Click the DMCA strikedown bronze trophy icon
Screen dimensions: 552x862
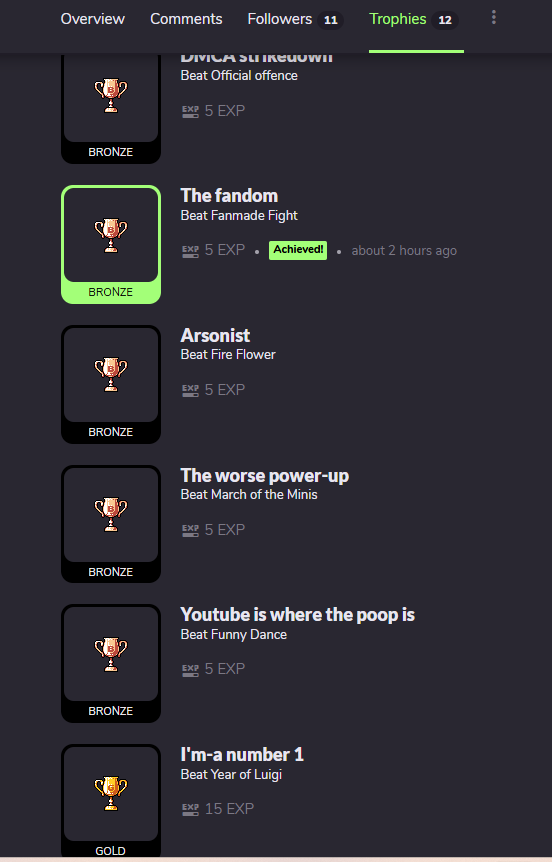tap(111, 96)
